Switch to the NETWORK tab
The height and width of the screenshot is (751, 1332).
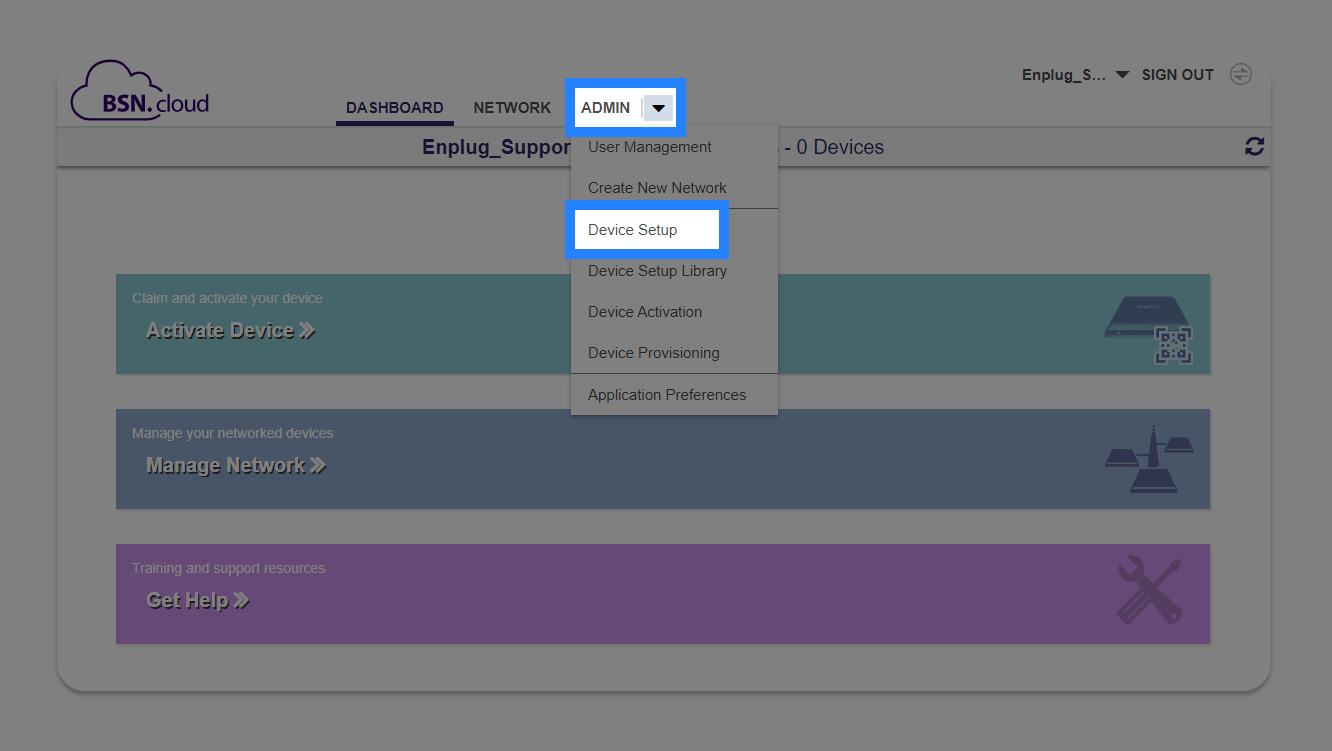pos(512,107)
